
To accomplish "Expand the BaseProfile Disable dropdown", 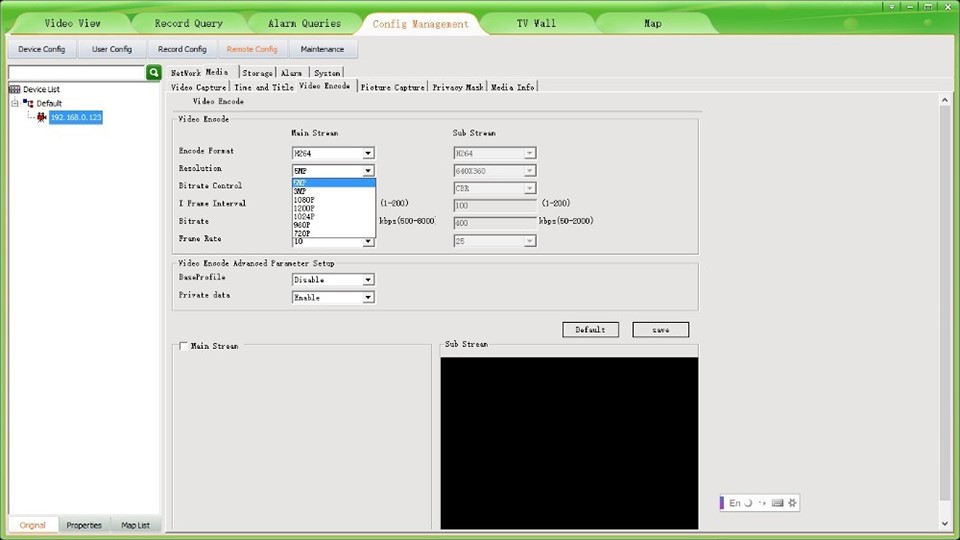I will pos(333,280).
